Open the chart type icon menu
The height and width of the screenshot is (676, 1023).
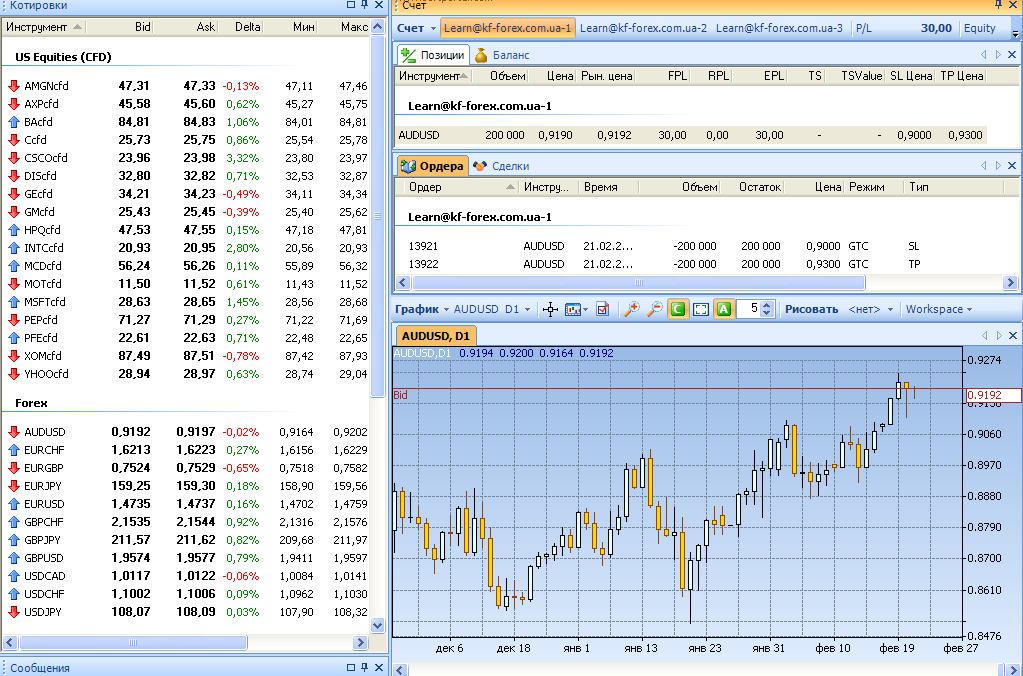coord(572,309)
